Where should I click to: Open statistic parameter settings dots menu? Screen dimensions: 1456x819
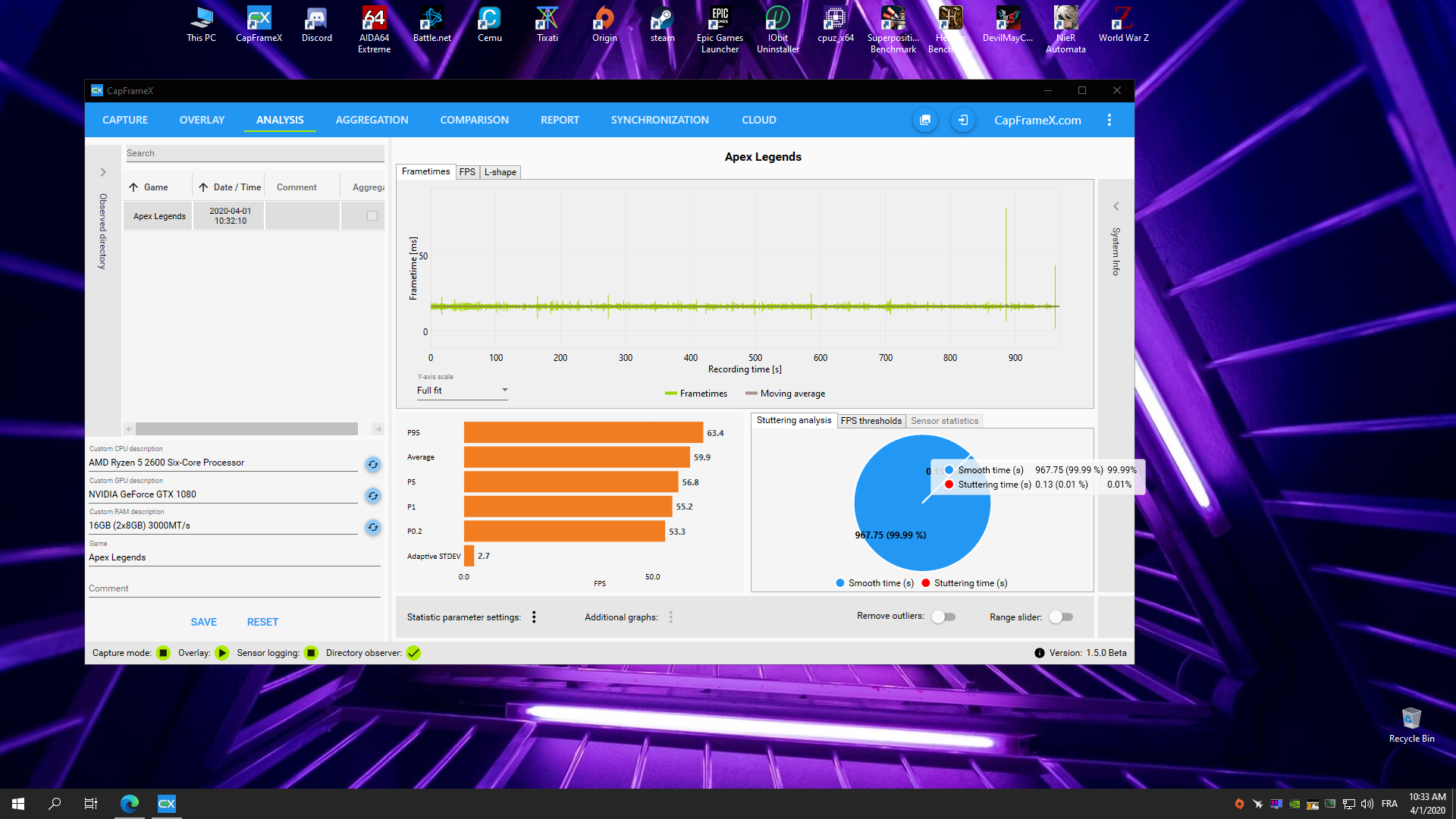(534, 617)
